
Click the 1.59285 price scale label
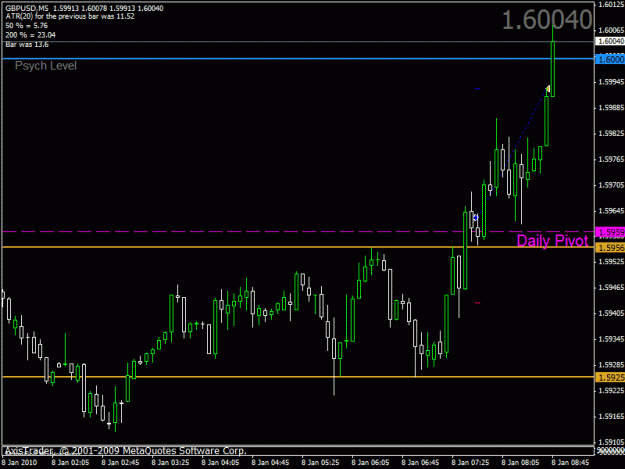point(611,365)
